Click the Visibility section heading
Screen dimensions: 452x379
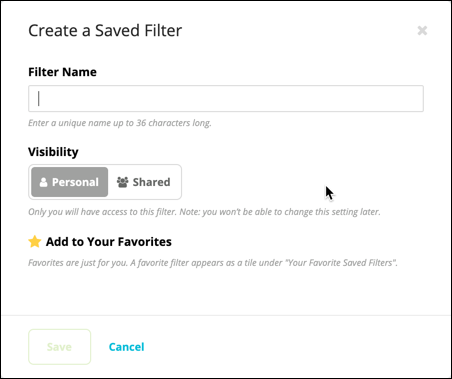point(53,152)
